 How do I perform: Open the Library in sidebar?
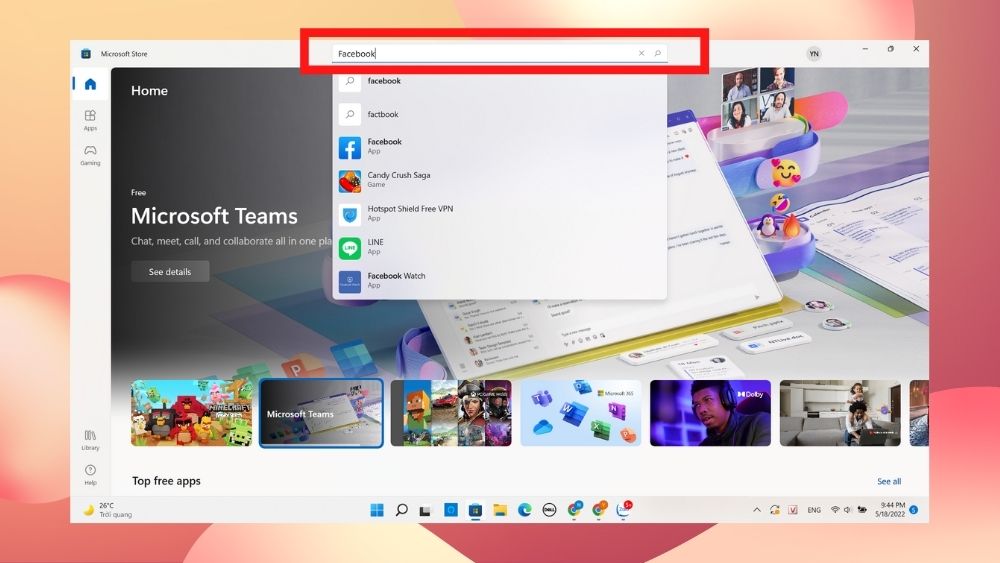[90, 439]
